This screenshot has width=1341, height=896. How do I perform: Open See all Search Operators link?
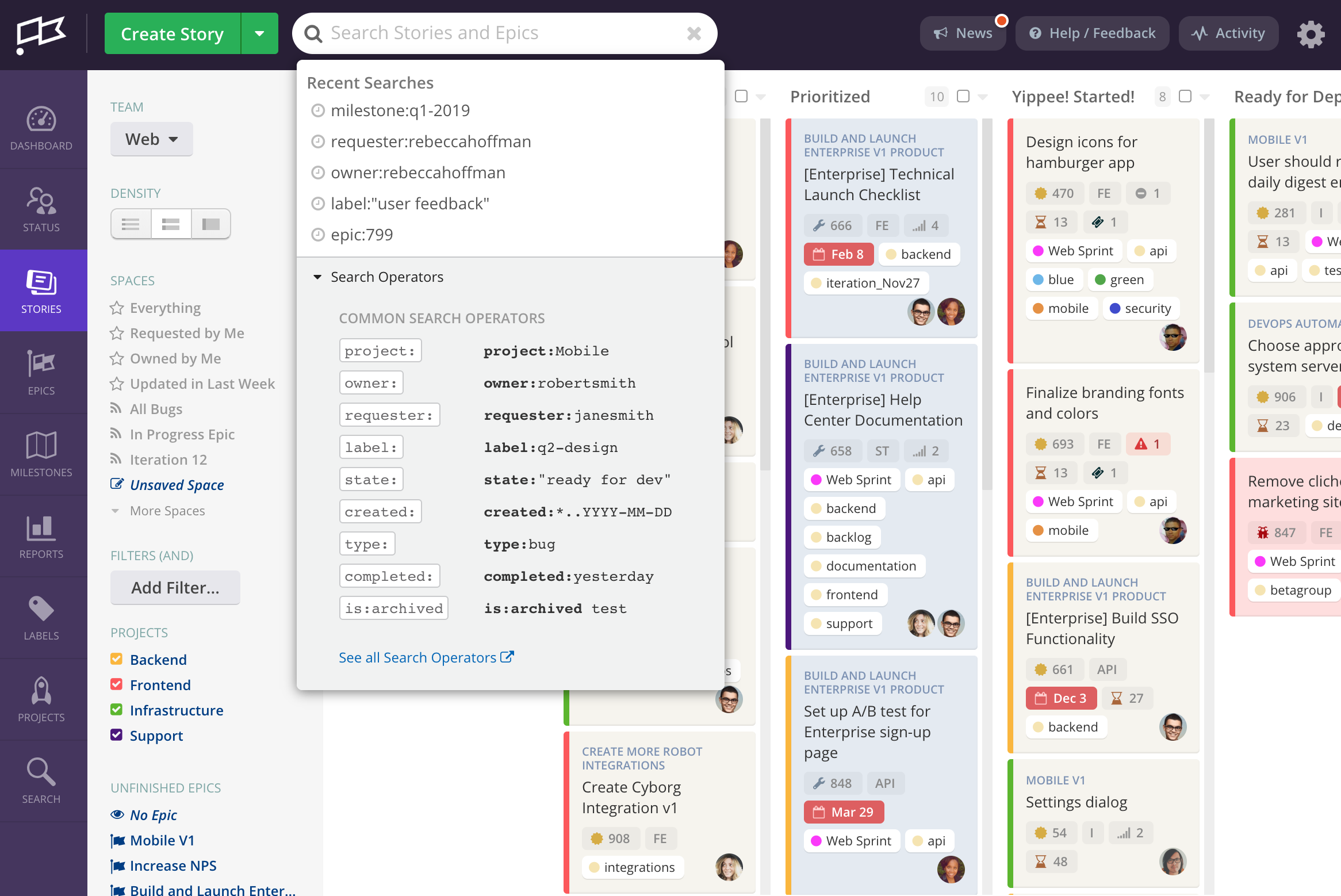pos(426,657)
